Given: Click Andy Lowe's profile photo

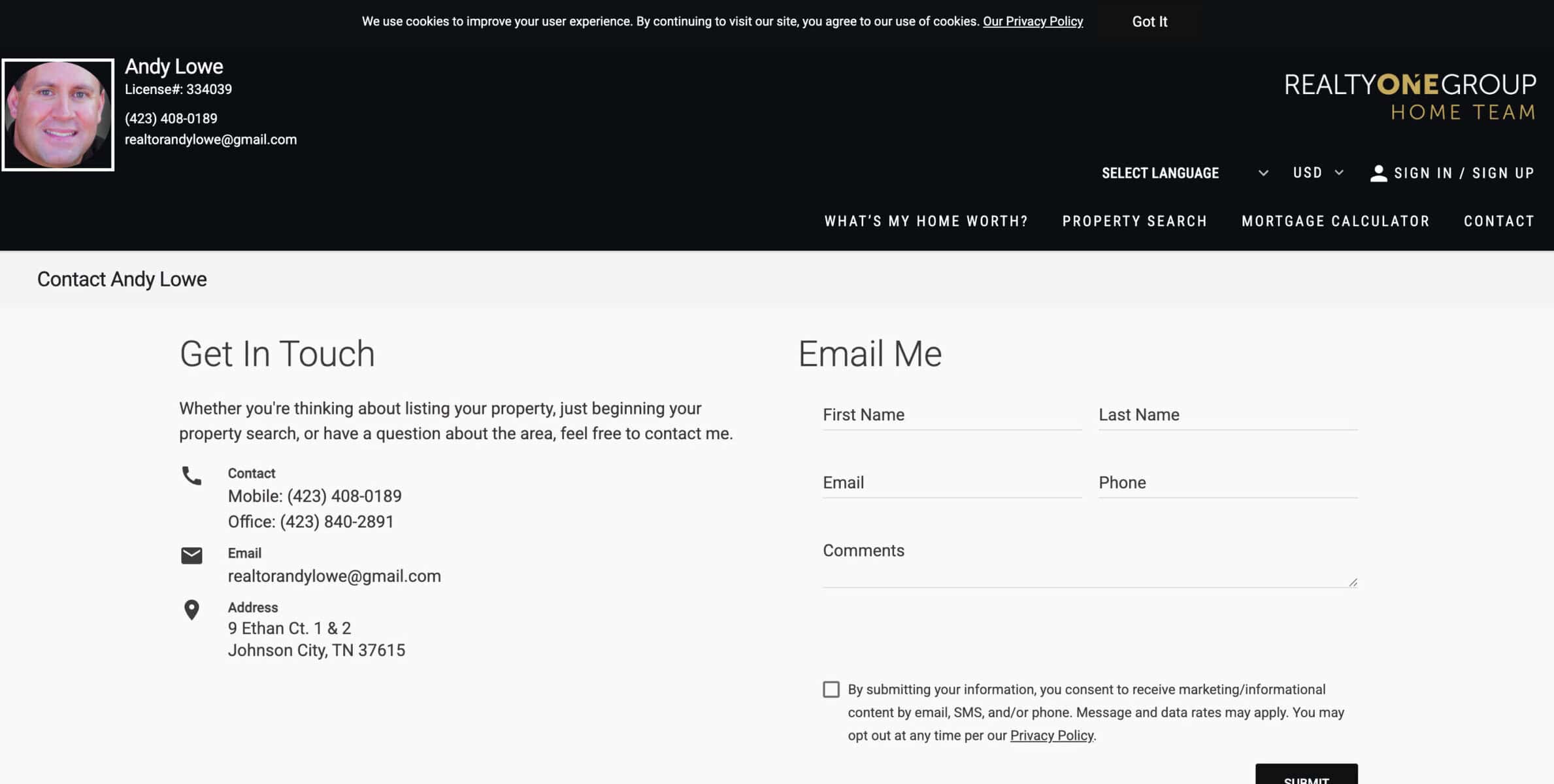Looking at the screenshot, I should coord(58,115).
